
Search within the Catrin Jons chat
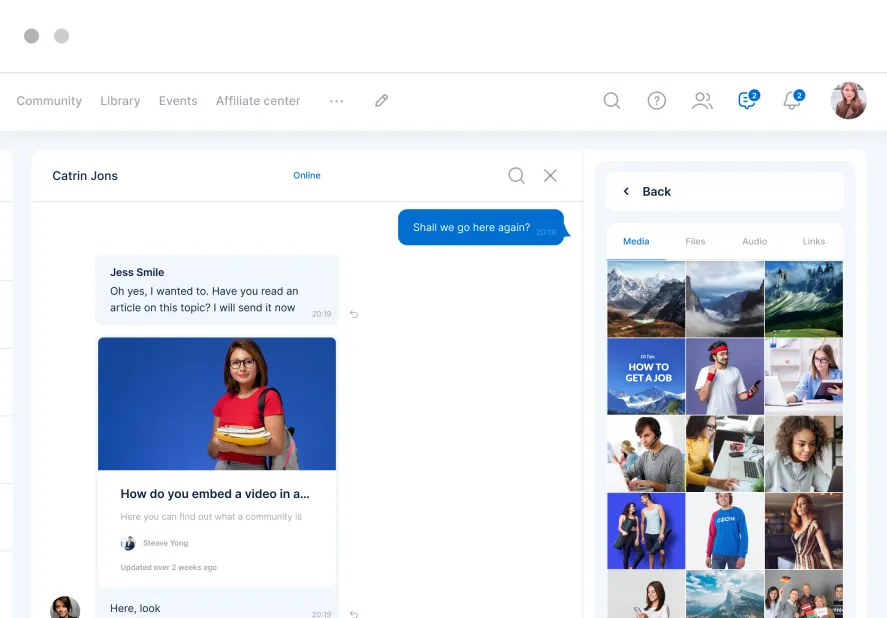click(516, 176)
